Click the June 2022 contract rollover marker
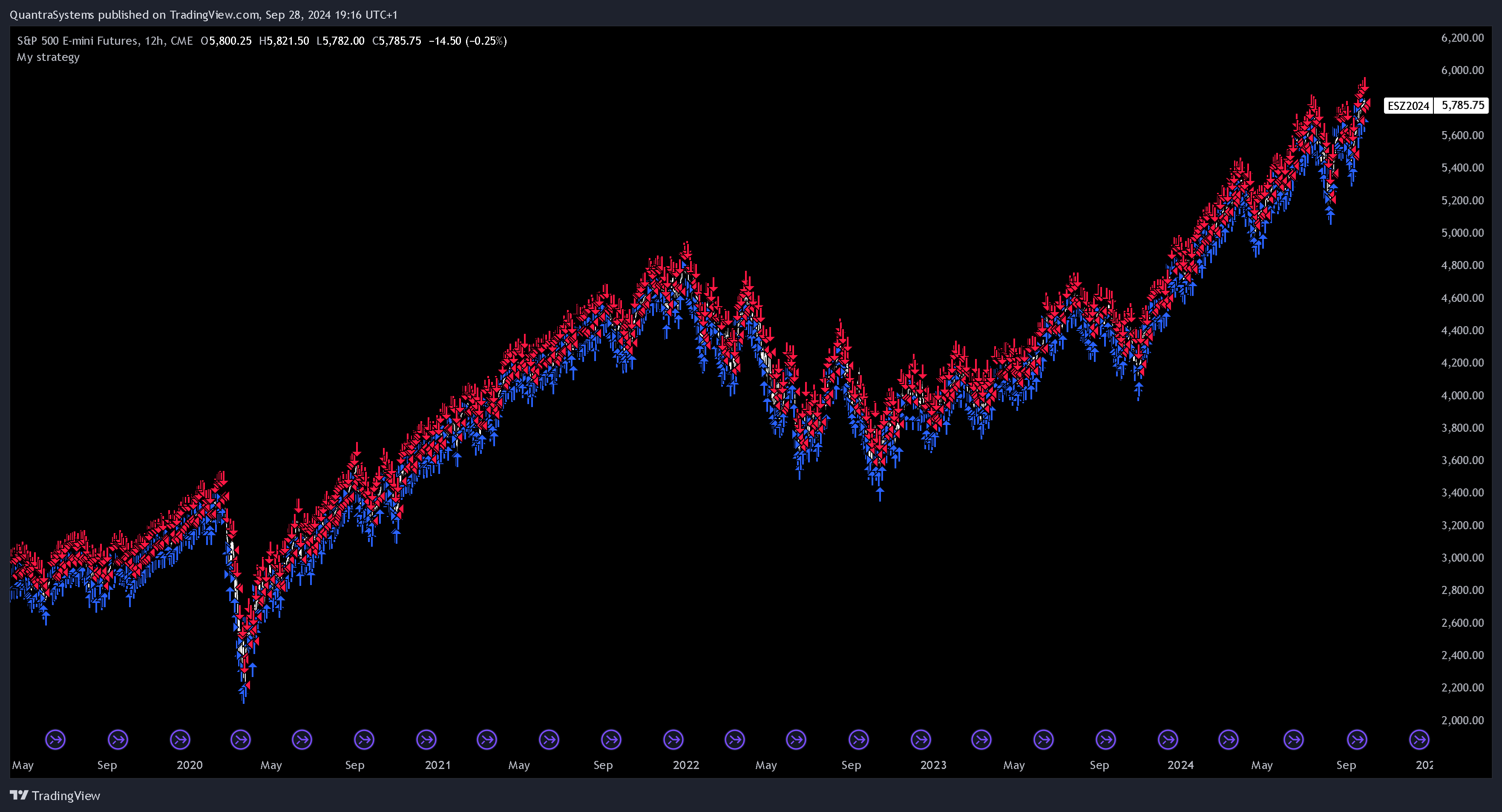Image resolution: width=1502 pixels, height=812 pixels. point(796,740)
